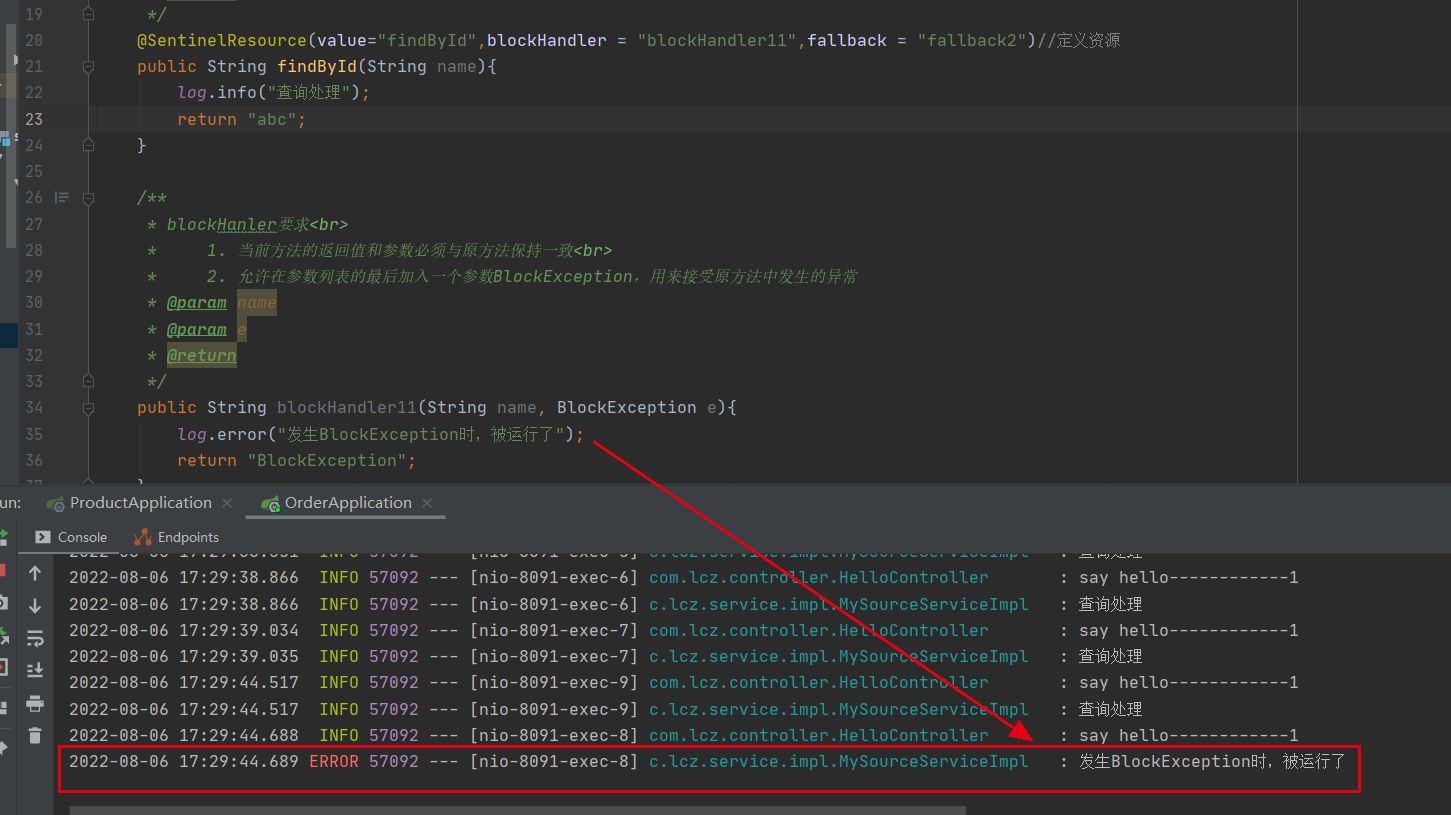Click the 17:29:39.034 log timestamp
1451x815 pixels.
tap(184, 630)
